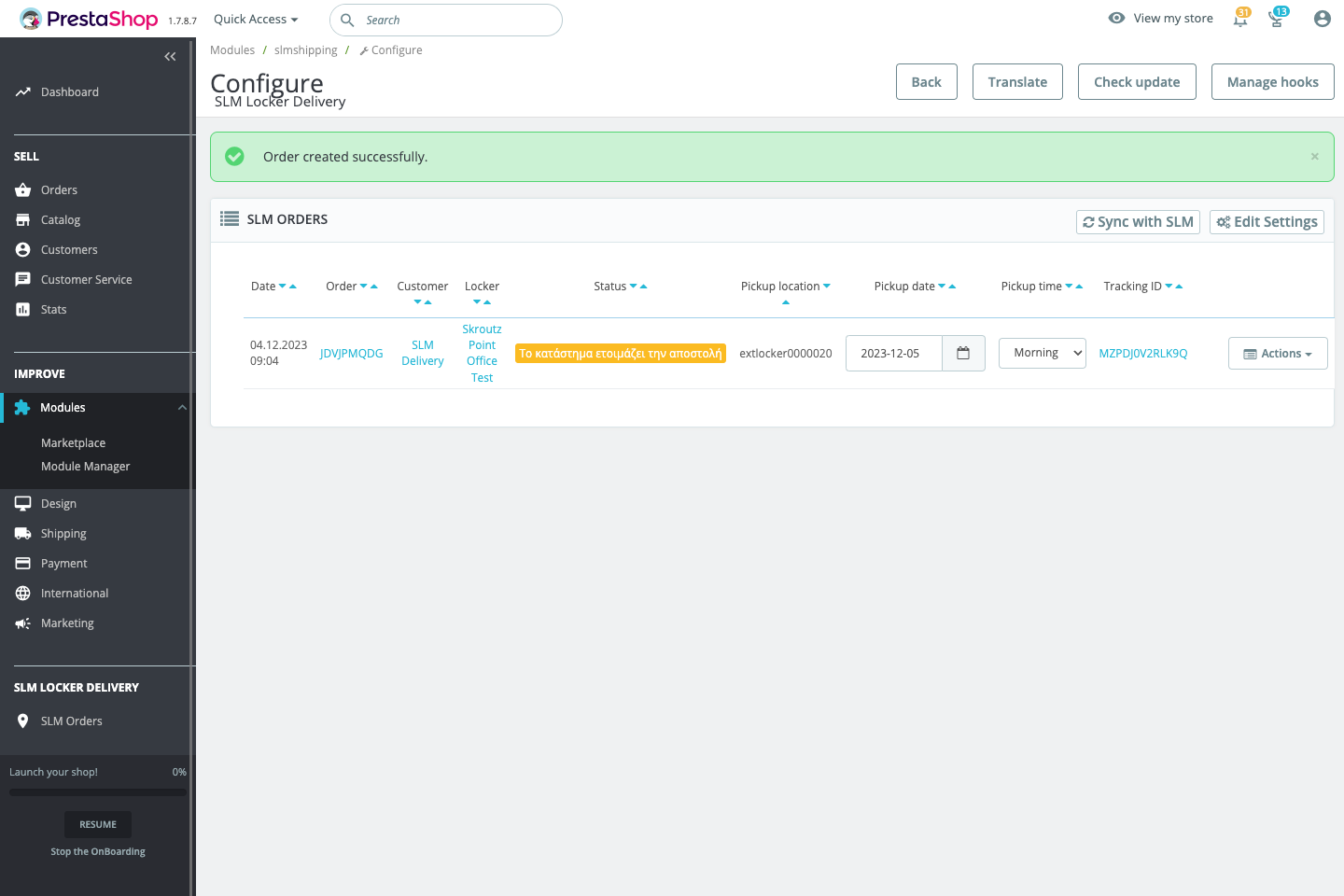The image size is (1344, 896).
Task: Click the Modules breadcrumb link
Action: (x=232, y=50)
